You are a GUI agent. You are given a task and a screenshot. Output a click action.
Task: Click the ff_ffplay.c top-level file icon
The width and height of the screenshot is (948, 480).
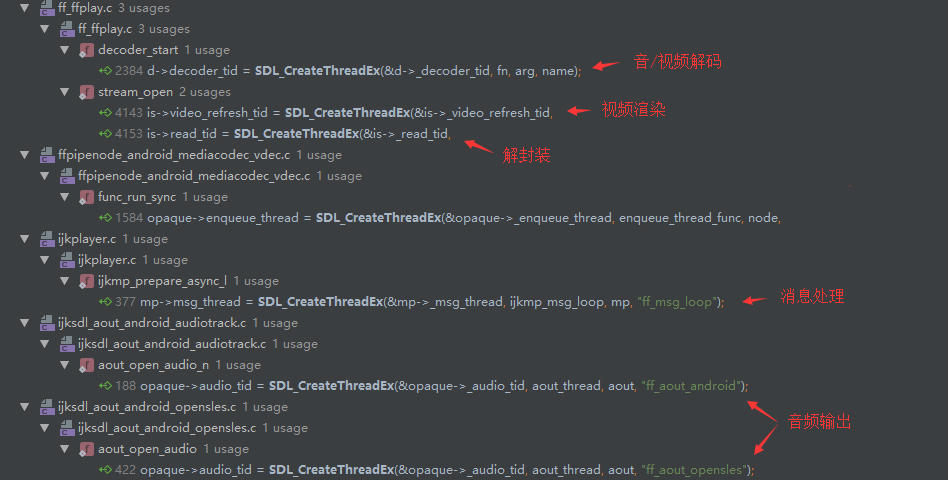pos(47,8)
